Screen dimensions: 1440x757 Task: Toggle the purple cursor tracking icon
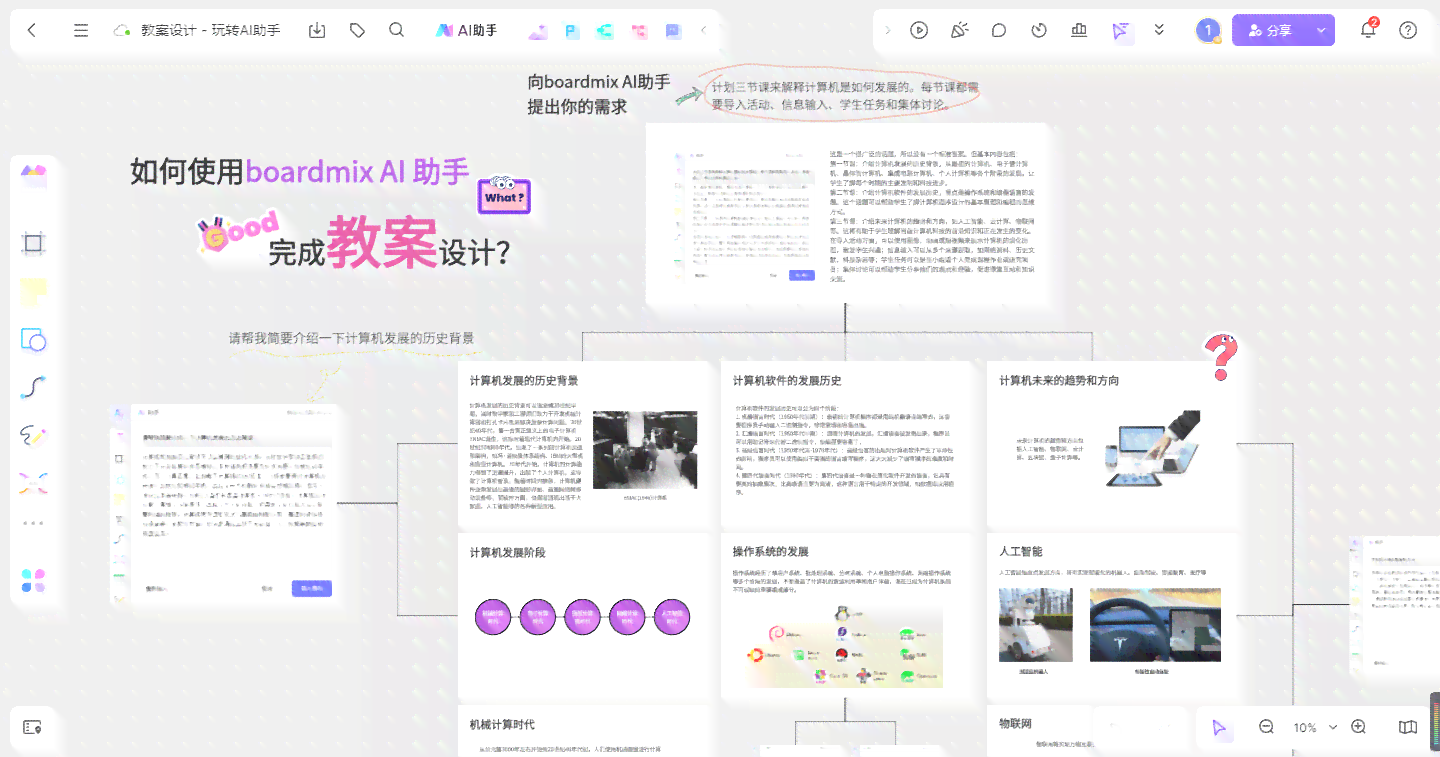[x=1119, y=30]
